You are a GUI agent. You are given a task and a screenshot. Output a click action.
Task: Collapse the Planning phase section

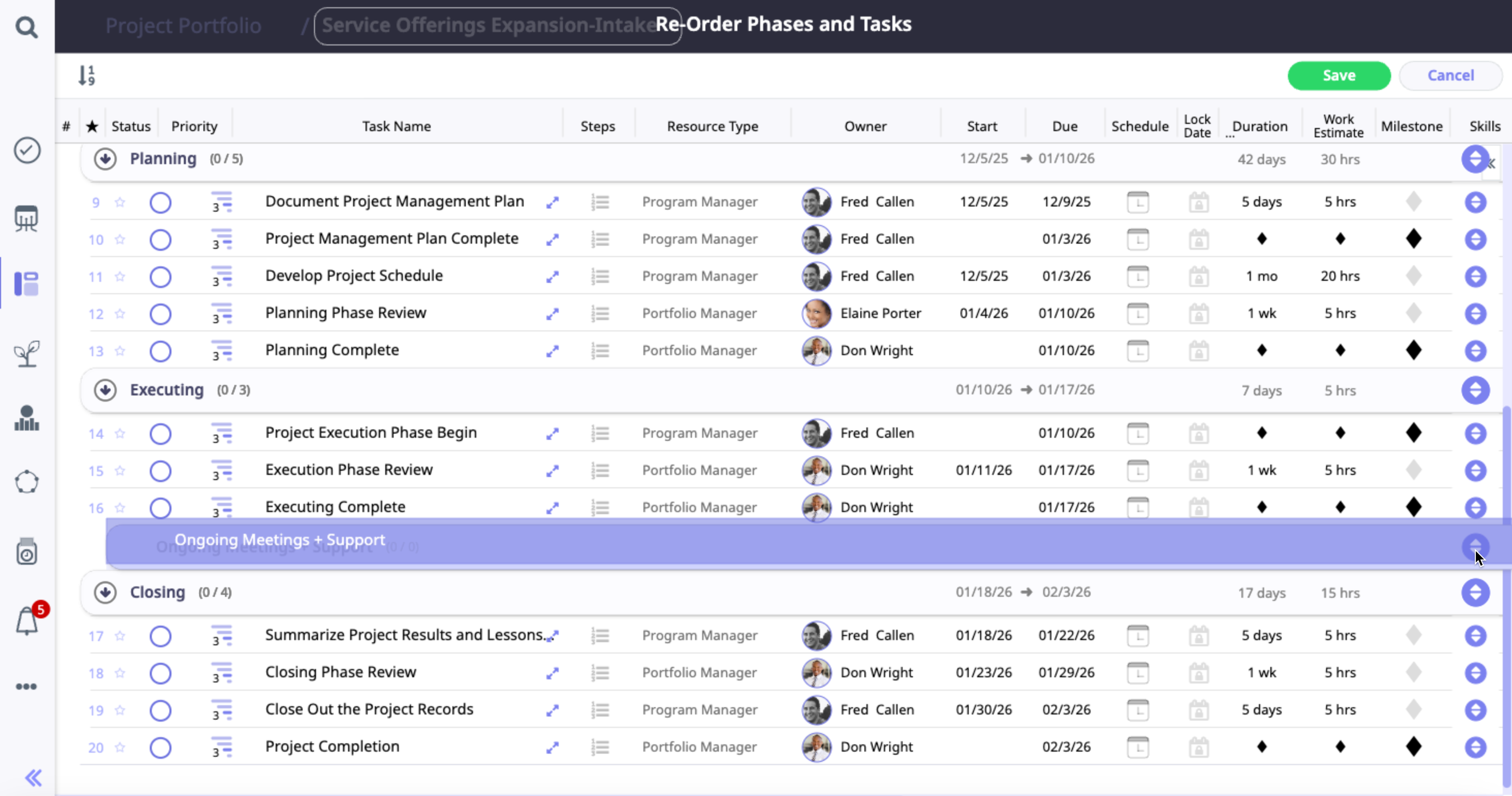pyautogui.click(x=105, y=159)
